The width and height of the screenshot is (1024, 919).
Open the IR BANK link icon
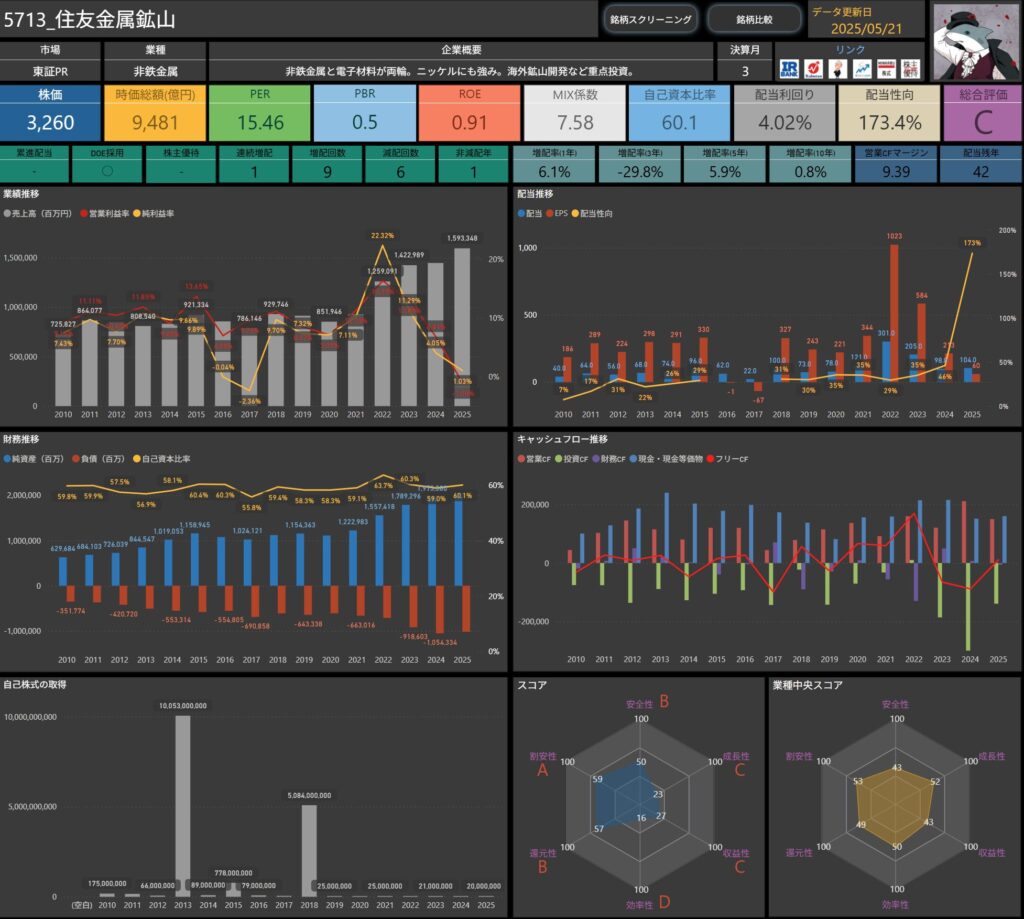(789, 69)
